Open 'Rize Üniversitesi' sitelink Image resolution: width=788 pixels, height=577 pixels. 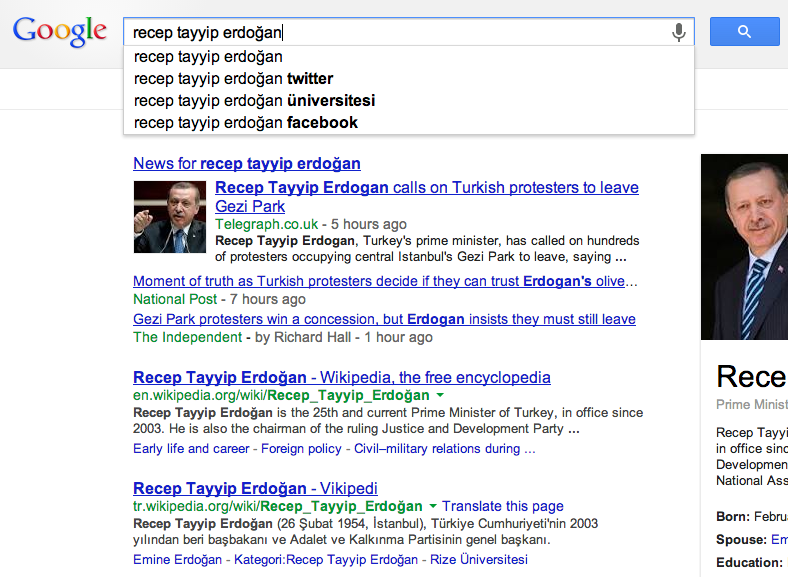coord(479,559)
